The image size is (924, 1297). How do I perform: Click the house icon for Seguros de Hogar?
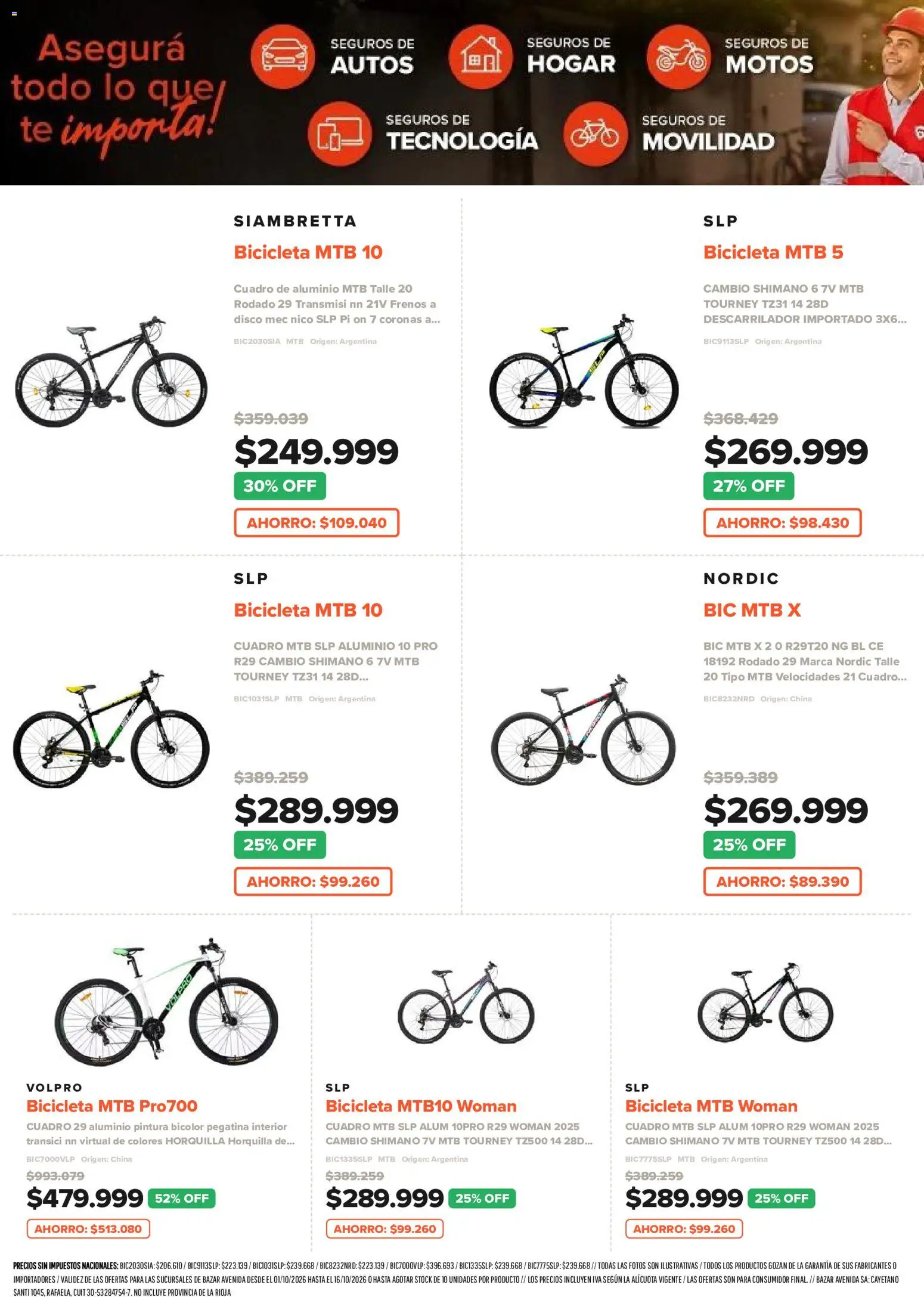click(480, 57)
